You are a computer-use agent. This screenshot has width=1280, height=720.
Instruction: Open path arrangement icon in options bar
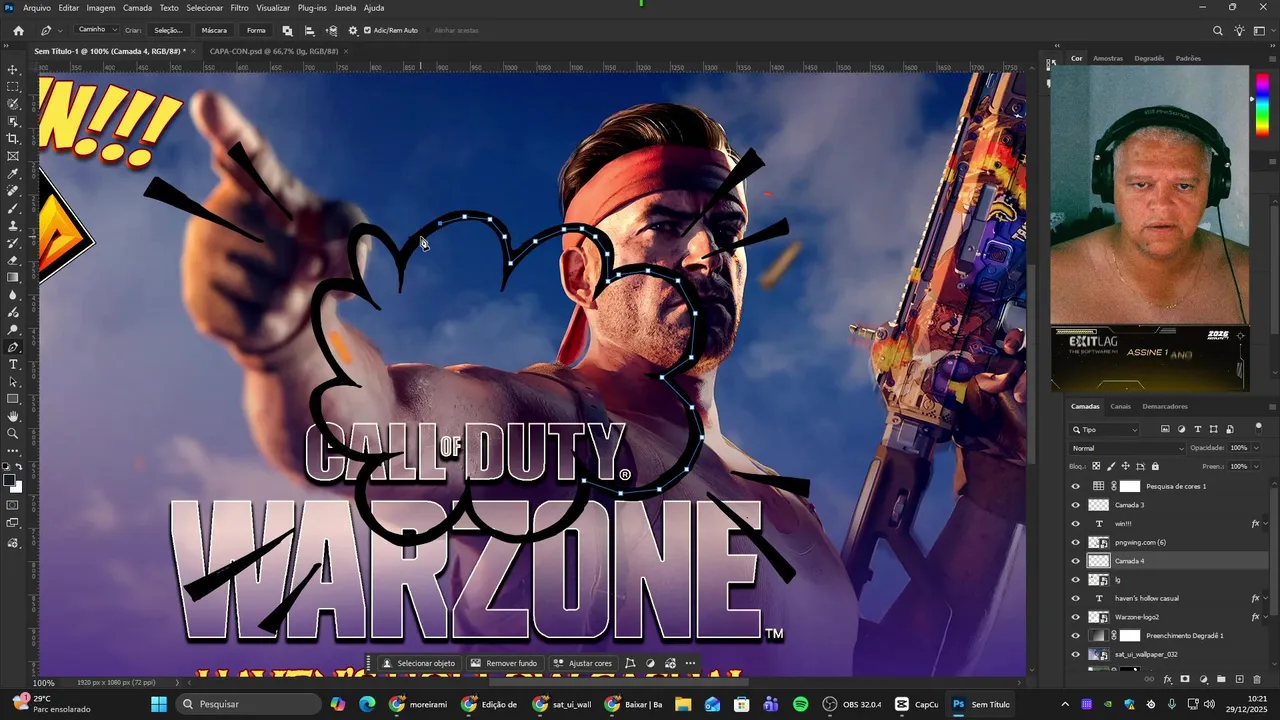(x=331, y=30)
